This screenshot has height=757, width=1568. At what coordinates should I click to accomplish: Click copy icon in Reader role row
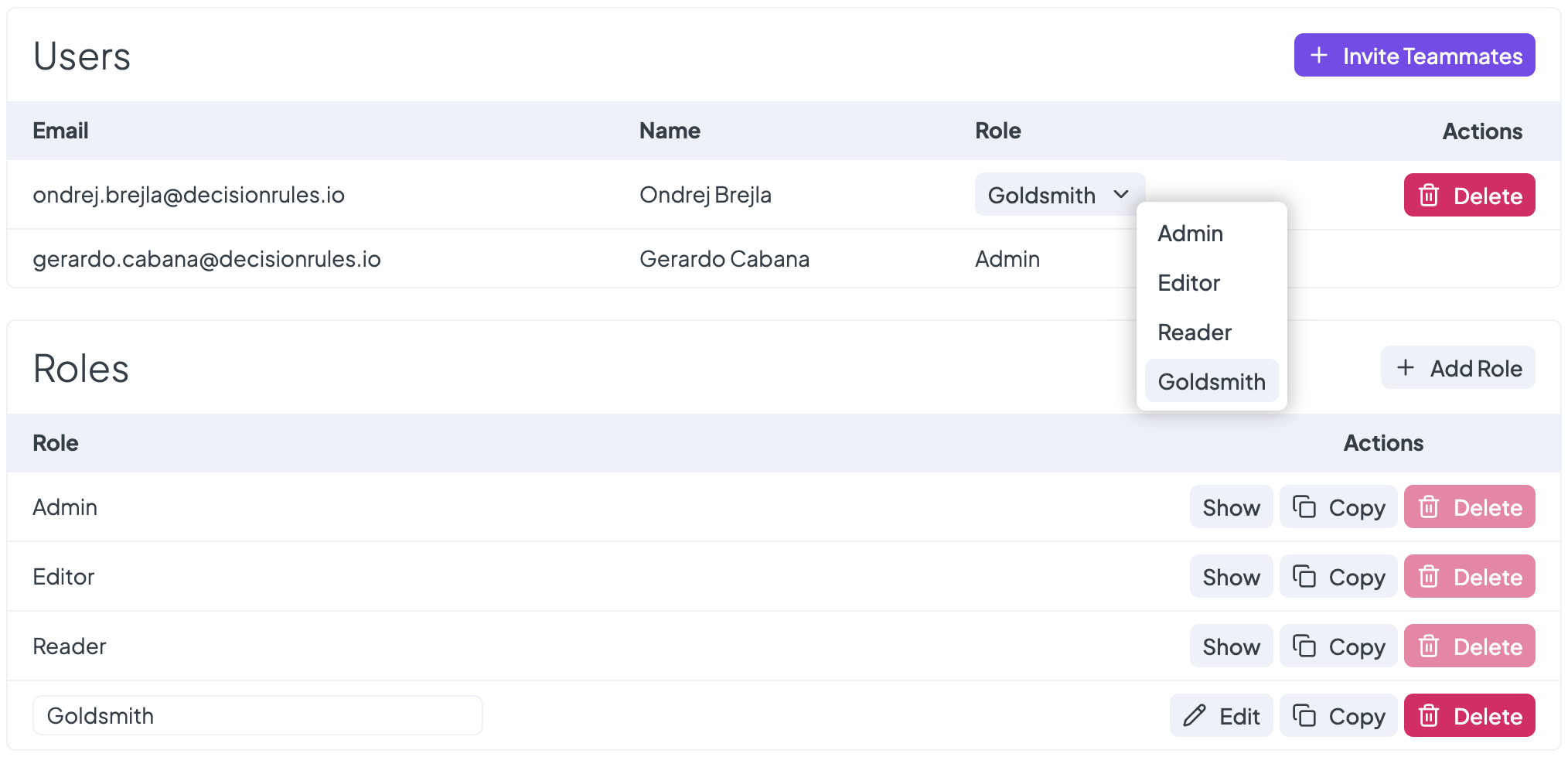click(x=1304, y=646)
